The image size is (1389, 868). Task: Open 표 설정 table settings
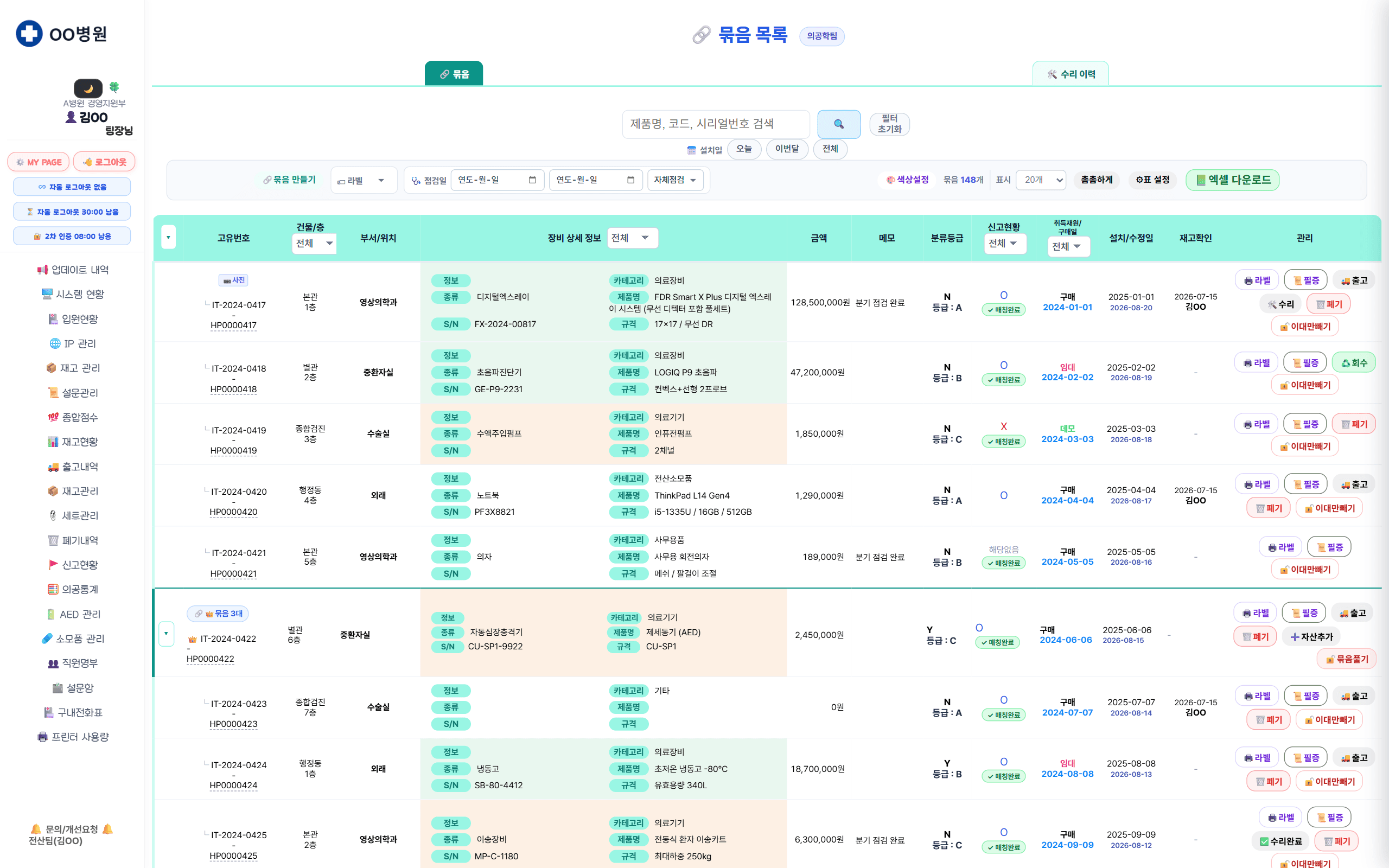[1153, 180]
